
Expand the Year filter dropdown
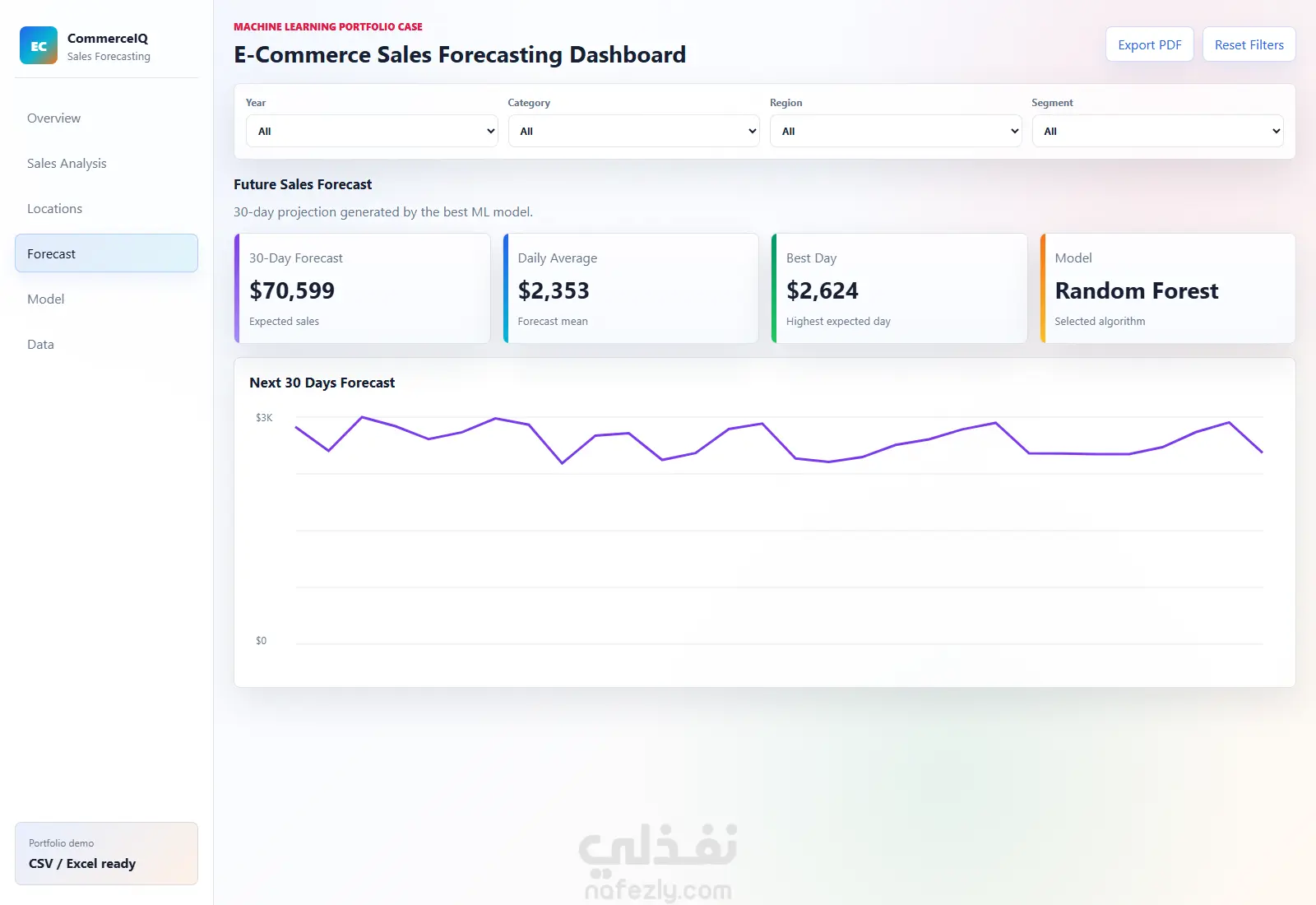[372, 131]
